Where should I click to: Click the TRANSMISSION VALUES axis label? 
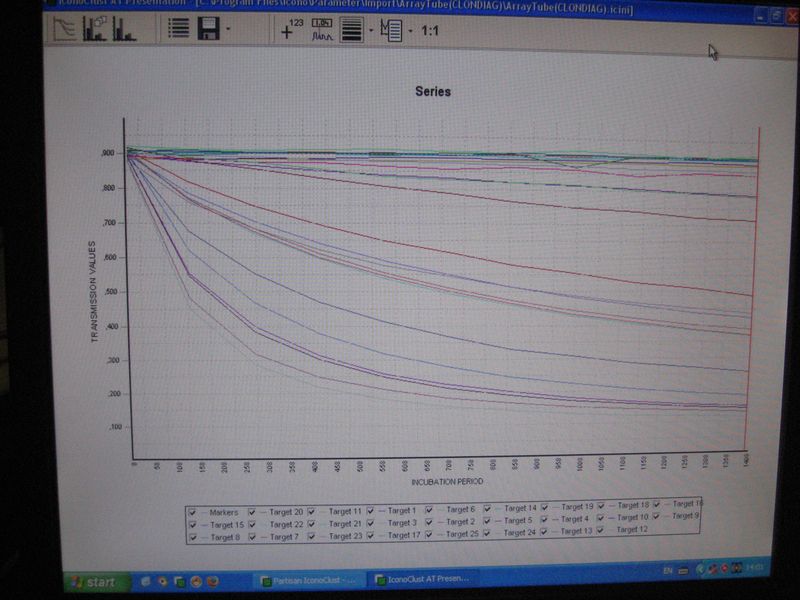(x=93, y=291)
